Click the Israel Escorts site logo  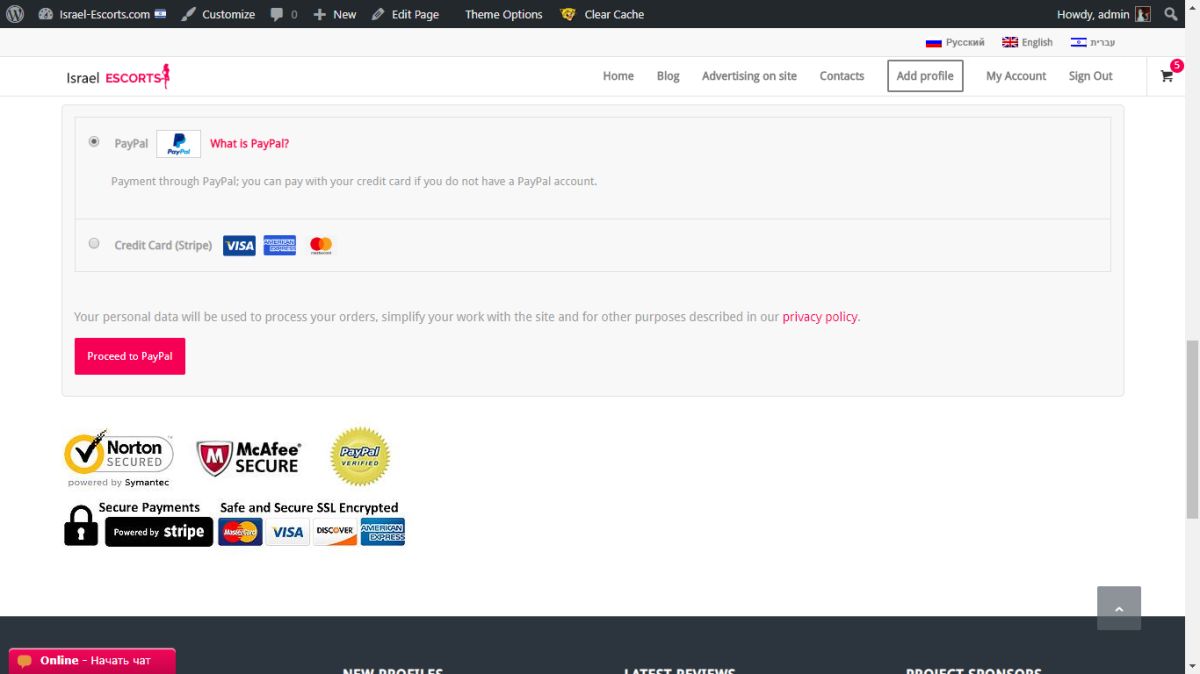[118, 76]
